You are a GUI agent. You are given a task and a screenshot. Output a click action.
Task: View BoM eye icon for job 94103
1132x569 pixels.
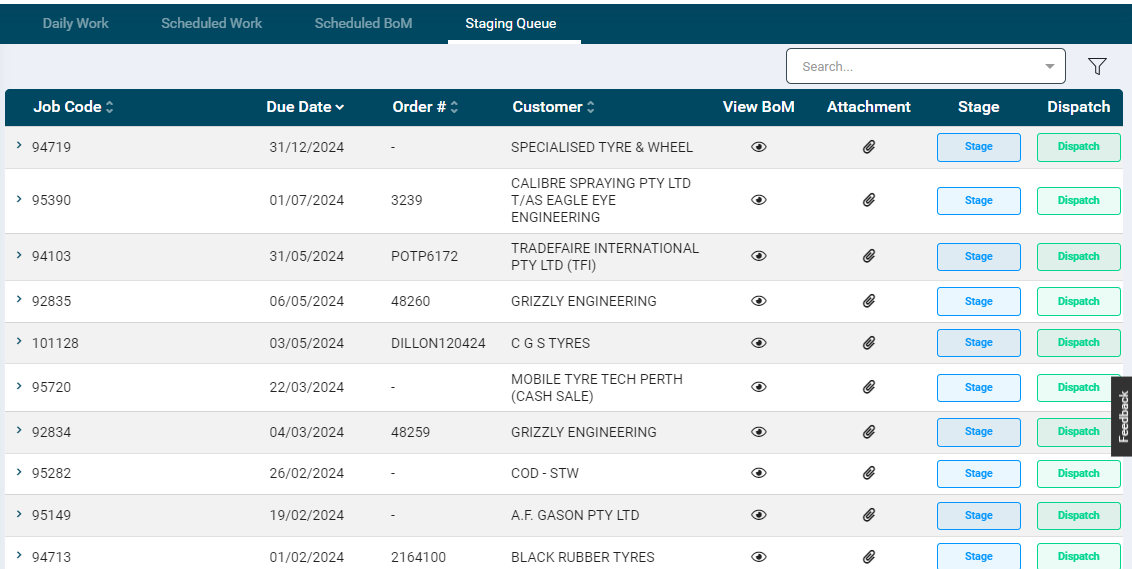click(759, 256)
